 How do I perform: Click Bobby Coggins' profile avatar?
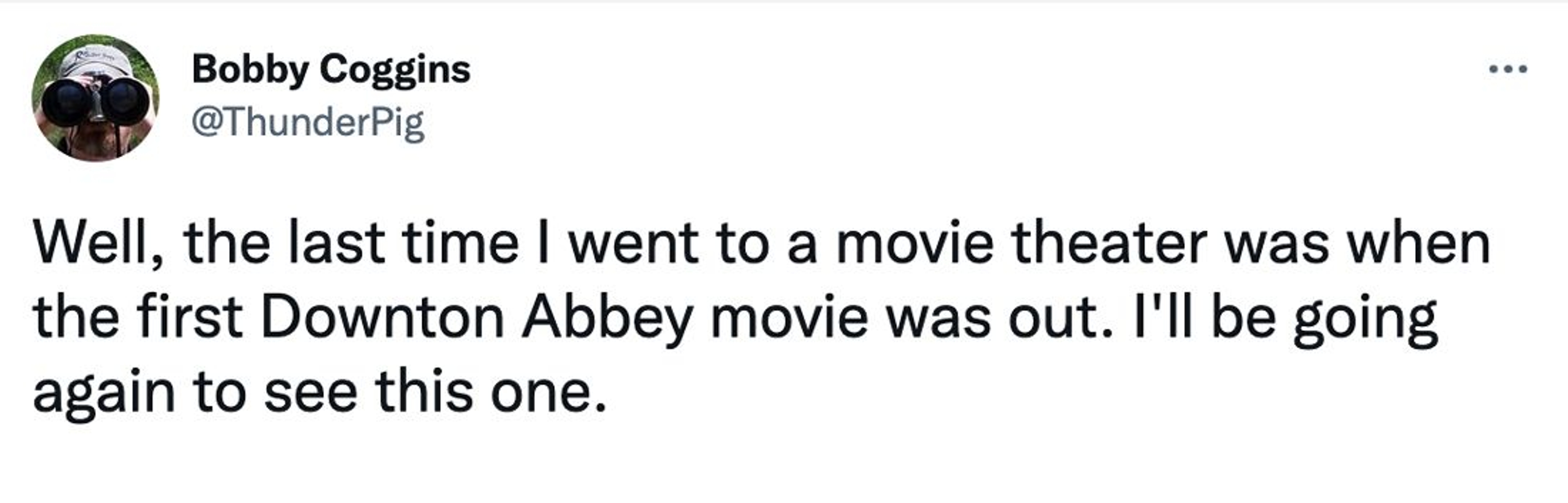[96, 98]
